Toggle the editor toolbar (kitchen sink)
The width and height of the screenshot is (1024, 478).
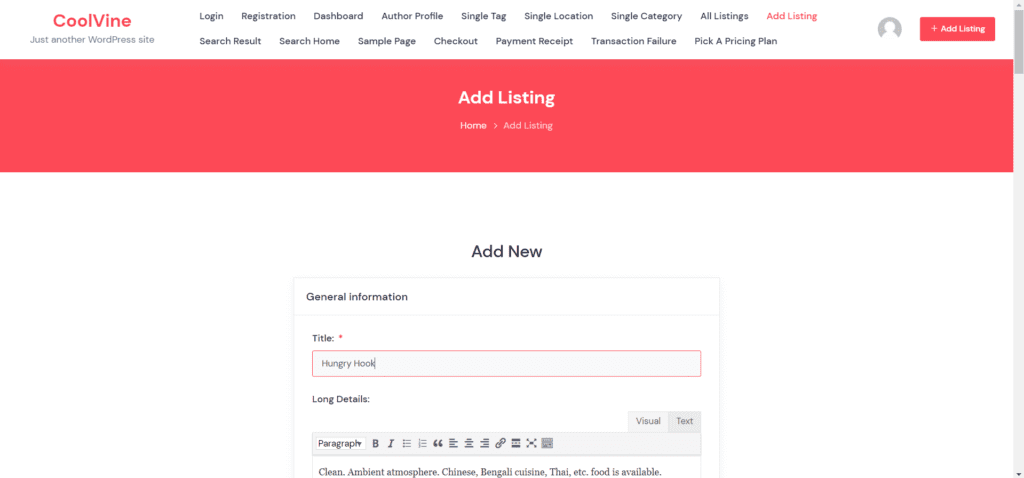click(x=547, y=443)
